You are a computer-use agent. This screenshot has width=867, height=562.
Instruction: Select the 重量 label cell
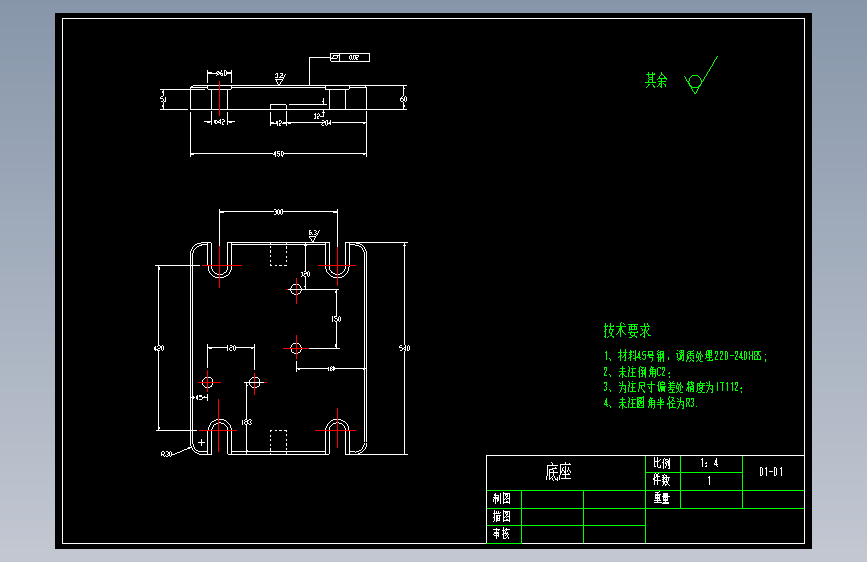pyautogui.click(x=662, y=498)
